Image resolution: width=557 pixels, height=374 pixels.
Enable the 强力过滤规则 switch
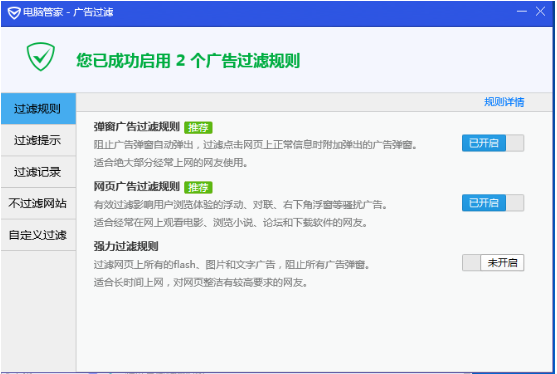[x=493, y=263]
